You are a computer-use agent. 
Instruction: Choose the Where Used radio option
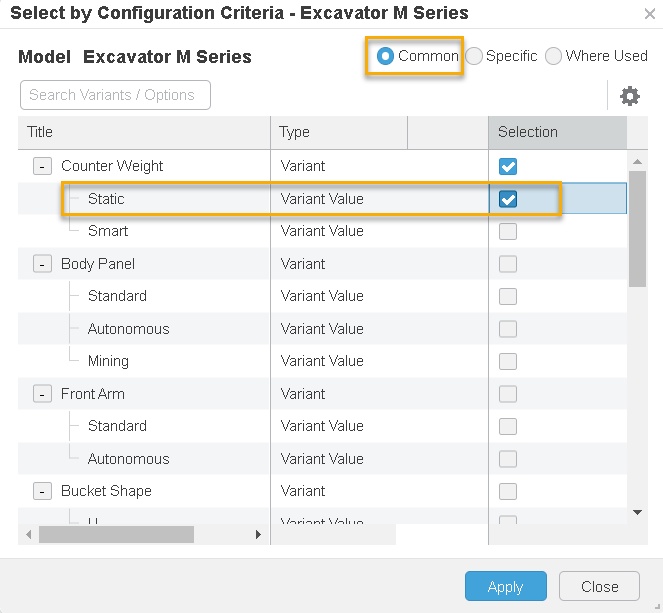pos(553,56)
